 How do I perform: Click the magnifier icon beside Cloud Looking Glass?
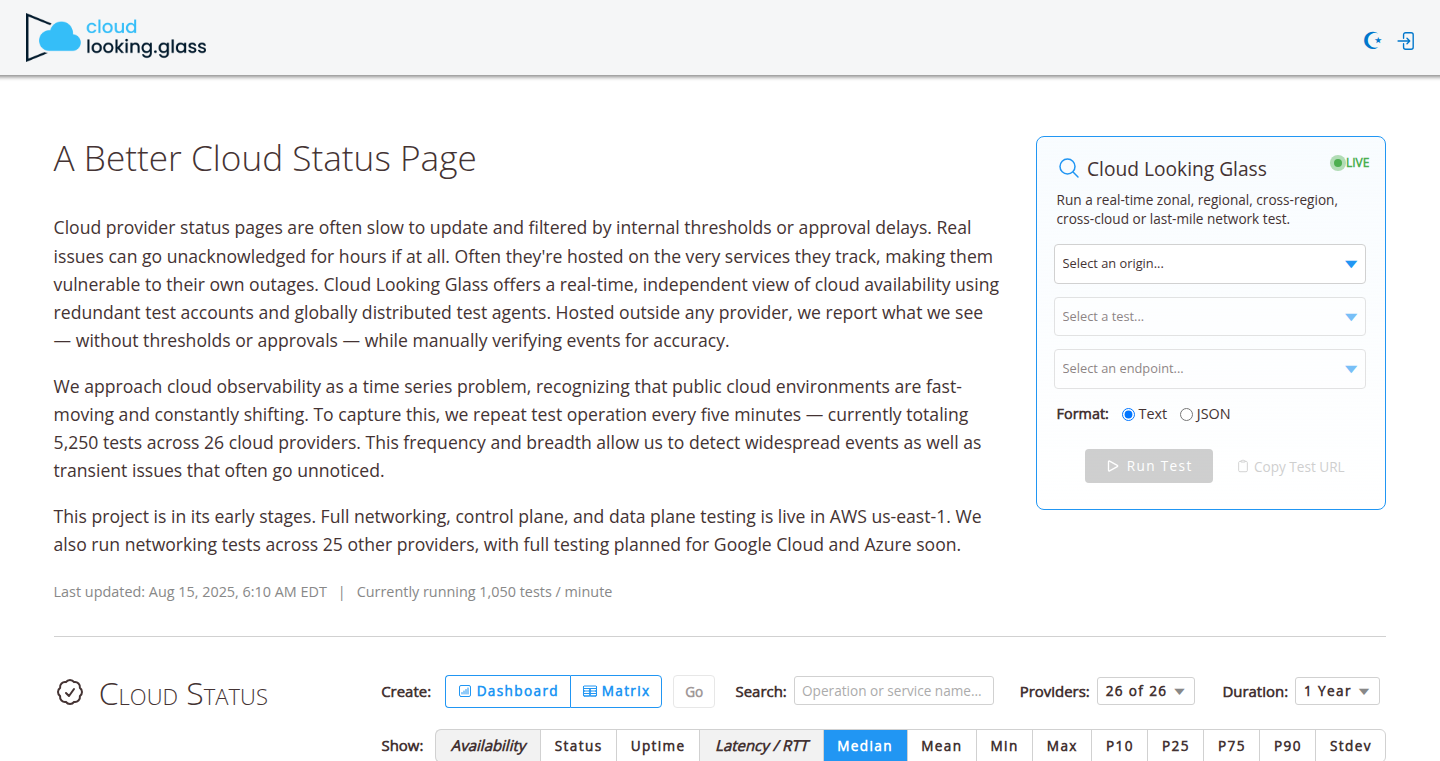click(1069, 168)
